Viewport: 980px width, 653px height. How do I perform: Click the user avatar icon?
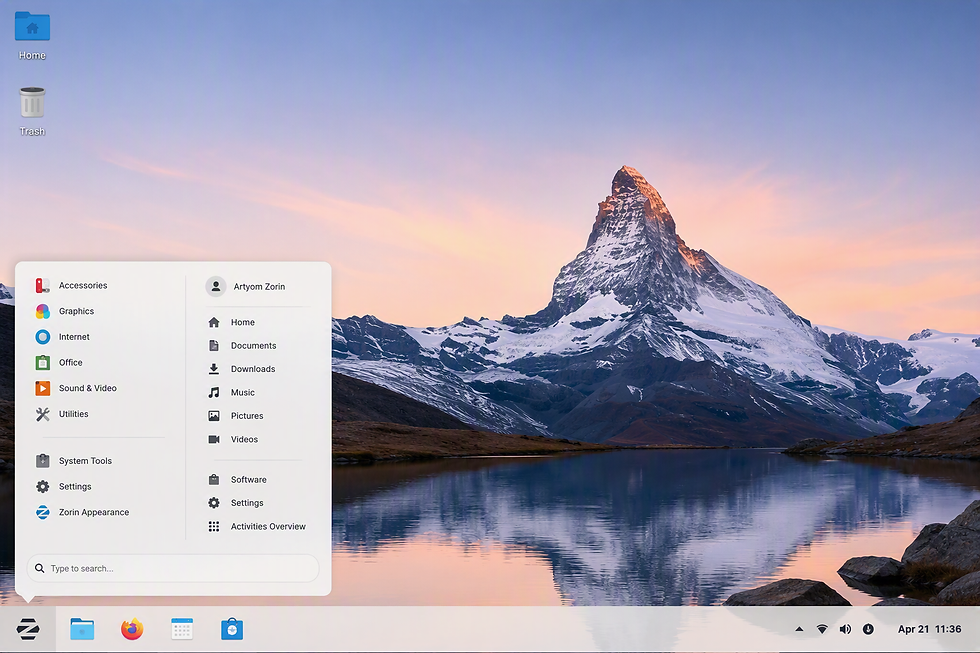pyautogui.click(x=216, y=286)
